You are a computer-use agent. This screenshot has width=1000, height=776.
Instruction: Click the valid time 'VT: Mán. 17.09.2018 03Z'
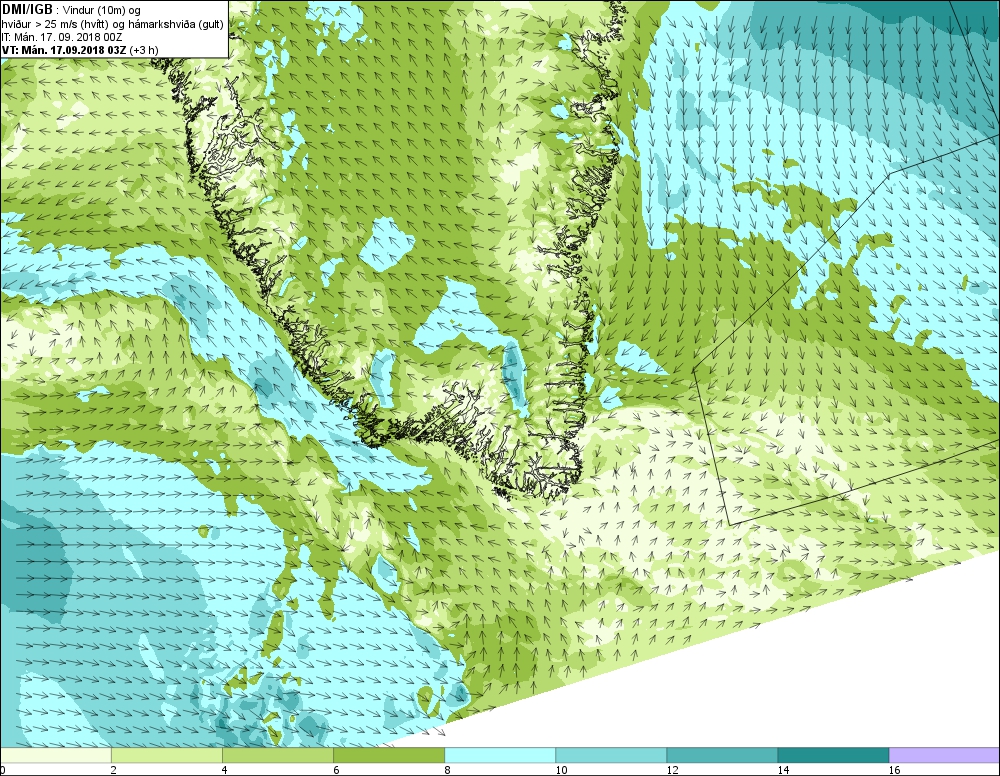pos(64,50)
